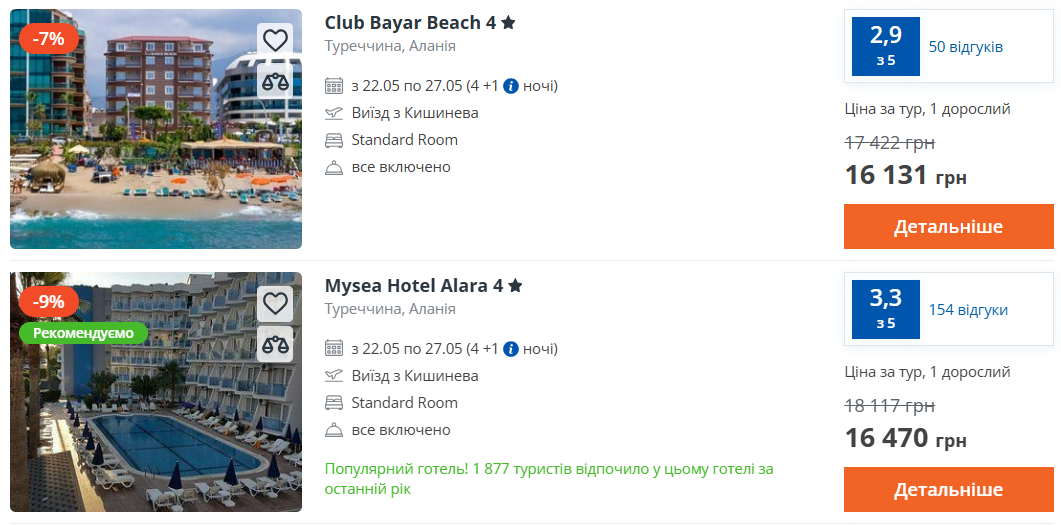The height and width of the screenshot is (525, 1061).
Task: Compare Mysea Hotel Alara using scales icon
Action: pyautogui.click(x=275, y=344)
